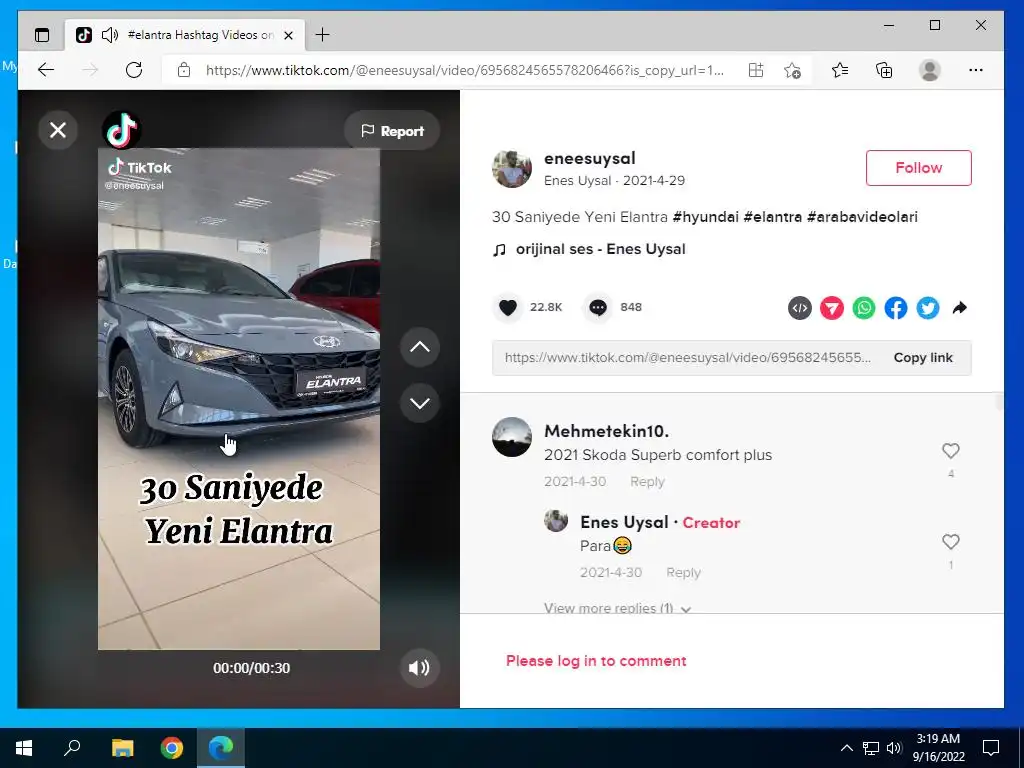Mute the video sound

coord(419,667)
